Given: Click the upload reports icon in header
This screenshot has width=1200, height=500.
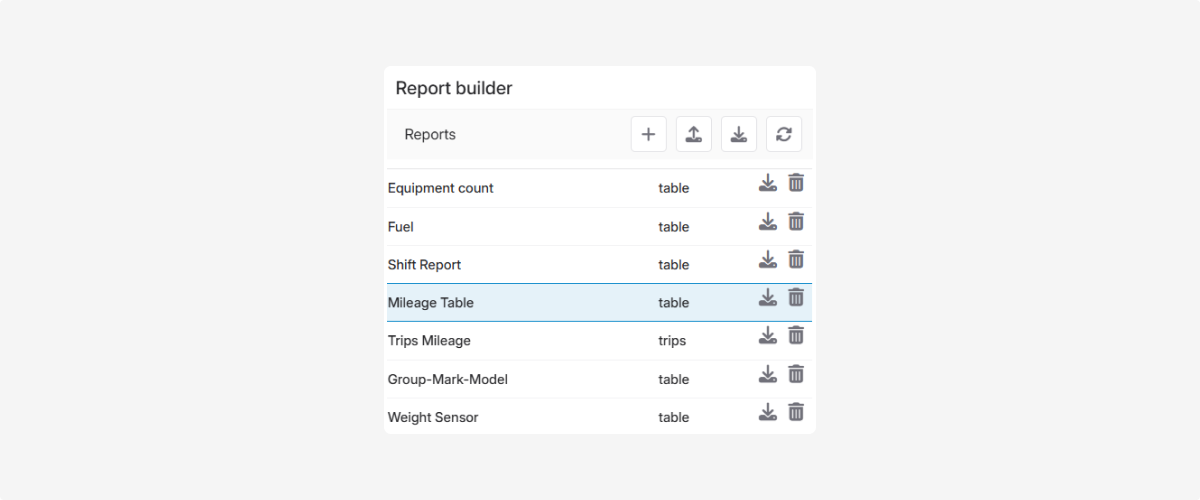Looking at the screenshot, I should [694, 134].
